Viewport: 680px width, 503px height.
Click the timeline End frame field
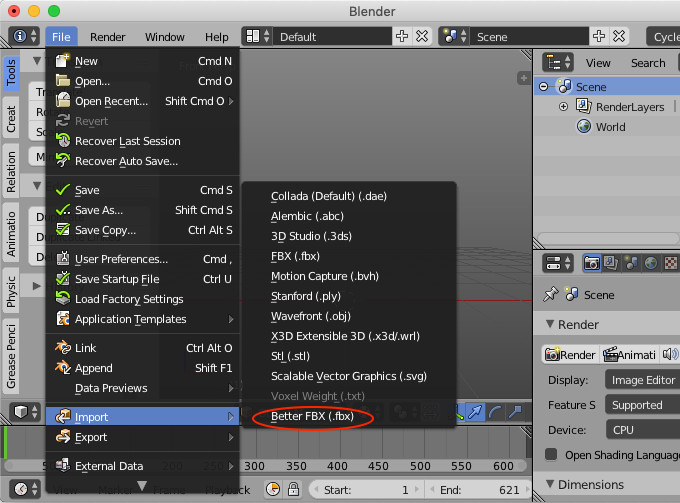478,490
